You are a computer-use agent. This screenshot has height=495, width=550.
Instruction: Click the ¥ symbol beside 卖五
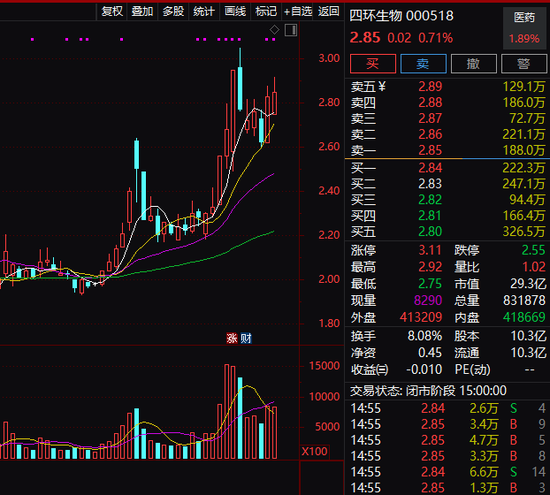pyautogui.click(x=382, y=86)
